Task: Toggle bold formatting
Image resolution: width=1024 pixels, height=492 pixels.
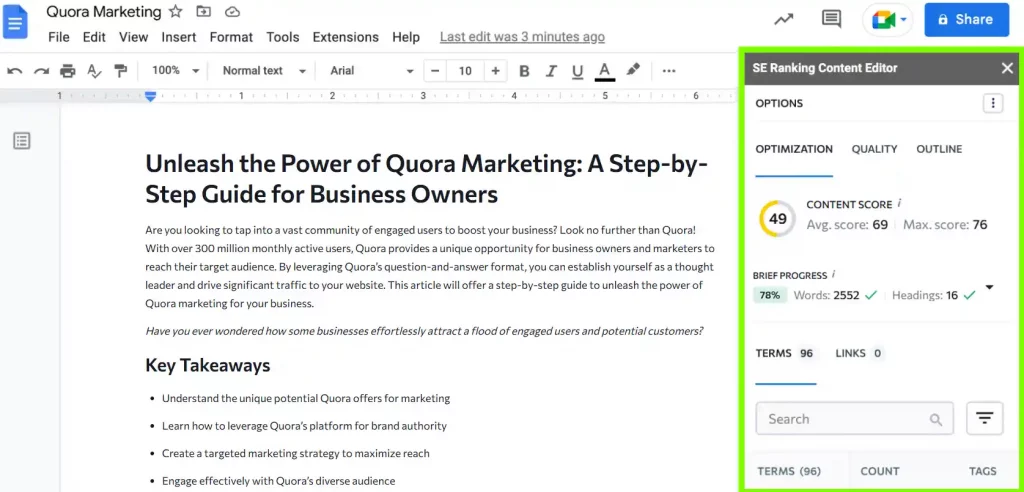Action: [x=524, y=71]
